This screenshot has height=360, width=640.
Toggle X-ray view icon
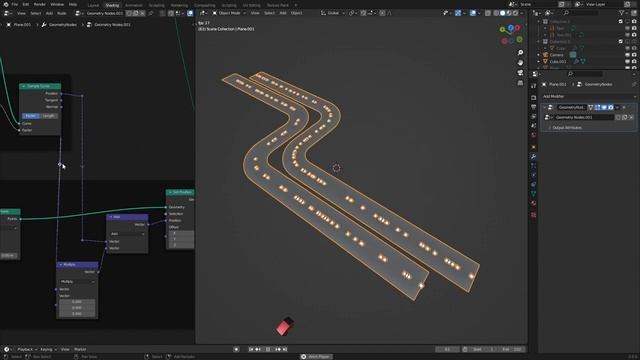tap(488, 13)
